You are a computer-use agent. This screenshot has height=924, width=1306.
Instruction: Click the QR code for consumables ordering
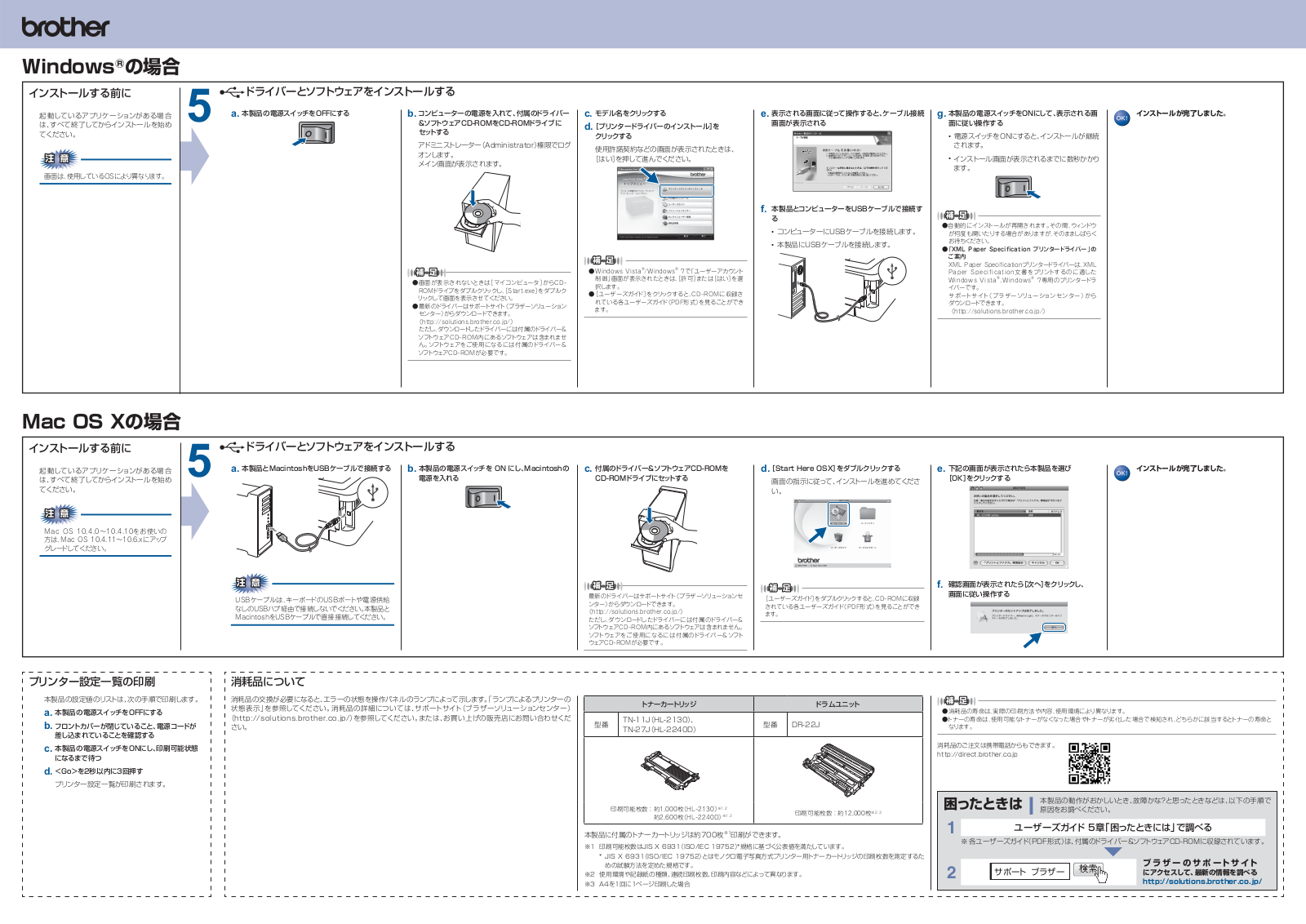1090,763
